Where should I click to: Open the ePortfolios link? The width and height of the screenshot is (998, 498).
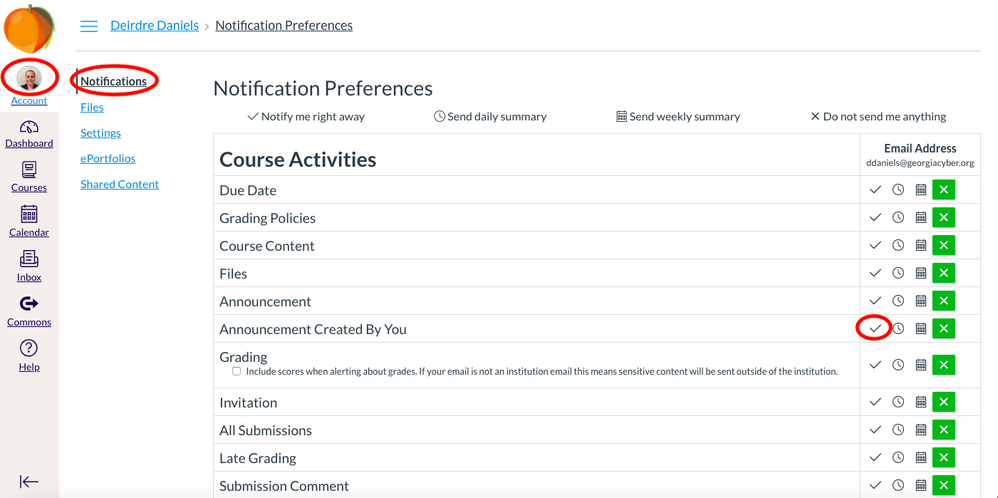click(108, 159)
